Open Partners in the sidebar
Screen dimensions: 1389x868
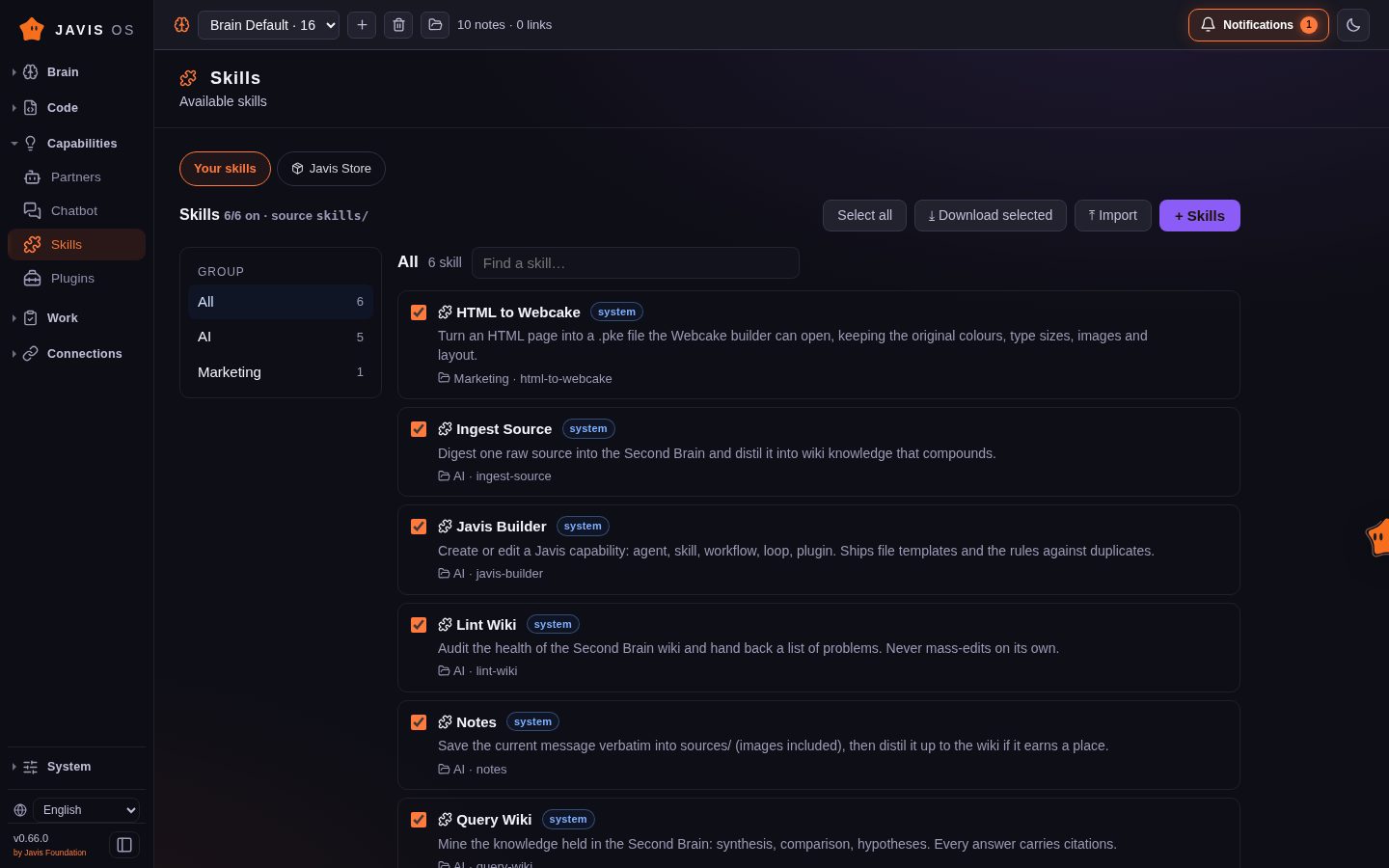pos(76,177)
